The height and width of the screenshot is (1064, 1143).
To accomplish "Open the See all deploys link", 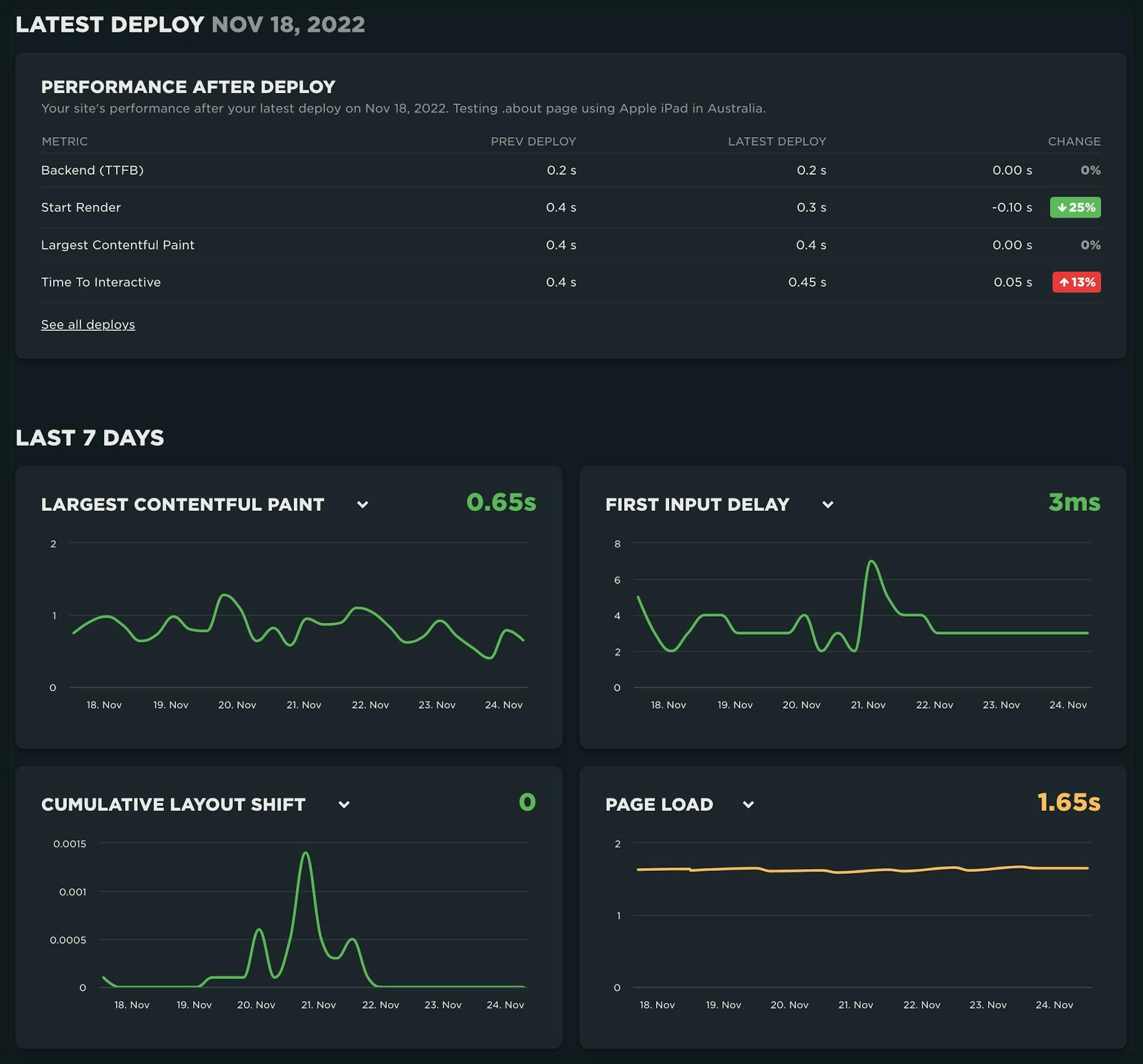I will [87, 325].
